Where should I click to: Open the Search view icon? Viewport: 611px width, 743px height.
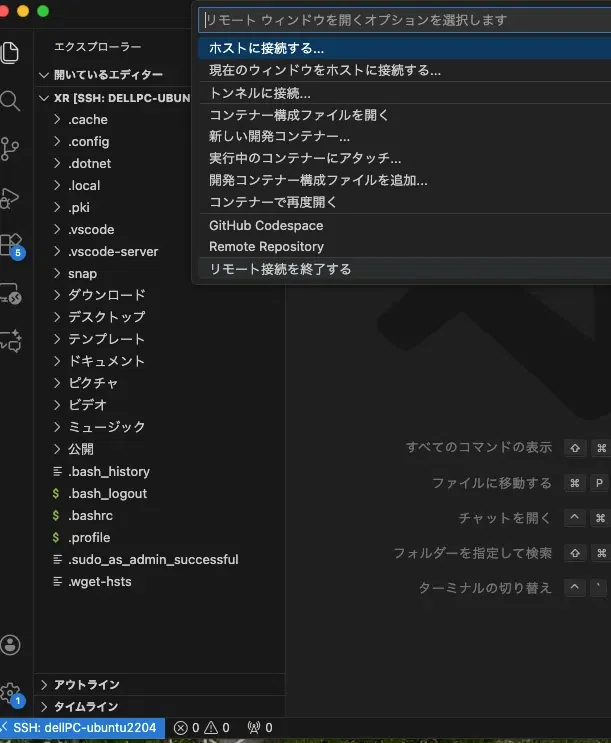click(x=10, y=101)
